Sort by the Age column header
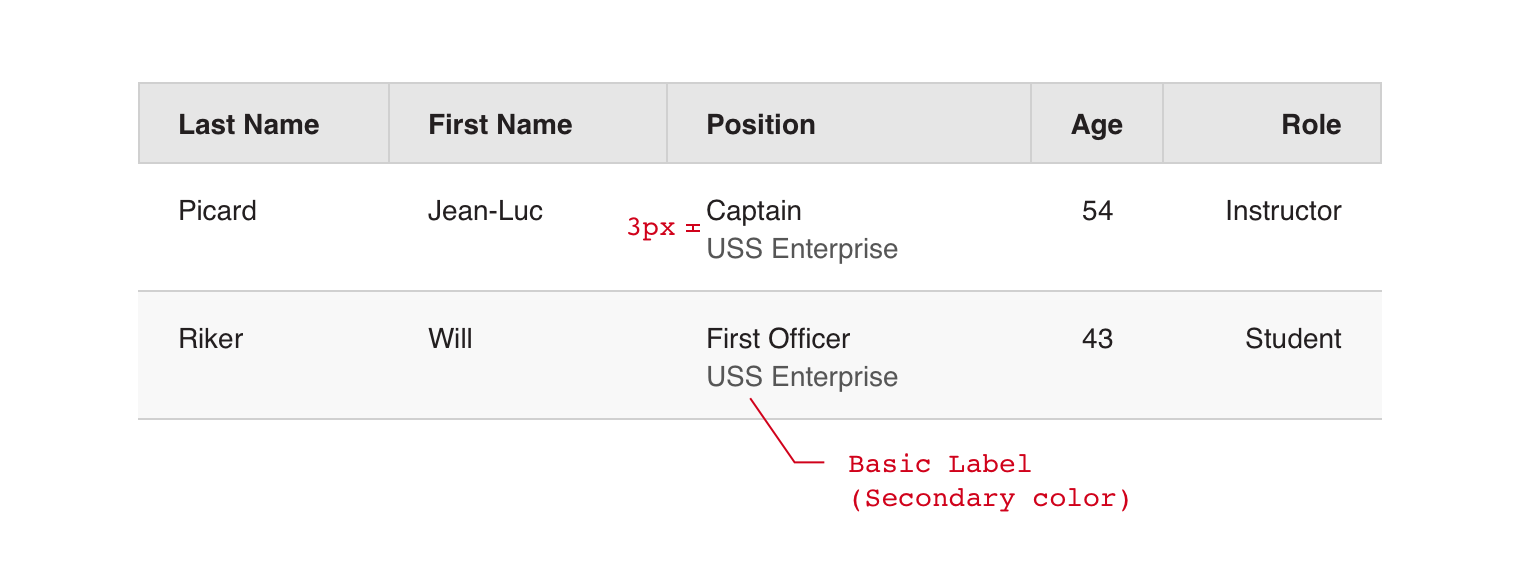1520x576 pixels. pyautogui.click(x=1097, y=125)
